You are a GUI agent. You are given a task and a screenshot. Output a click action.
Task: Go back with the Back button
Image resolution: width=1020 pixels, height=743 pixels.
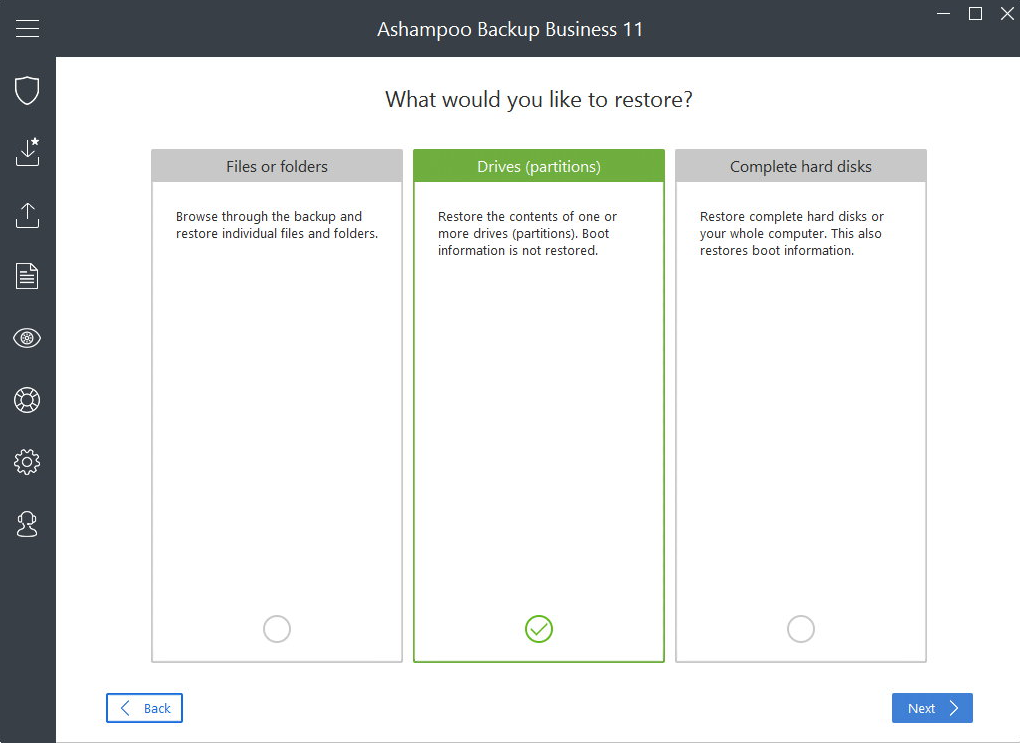point(144,708)
